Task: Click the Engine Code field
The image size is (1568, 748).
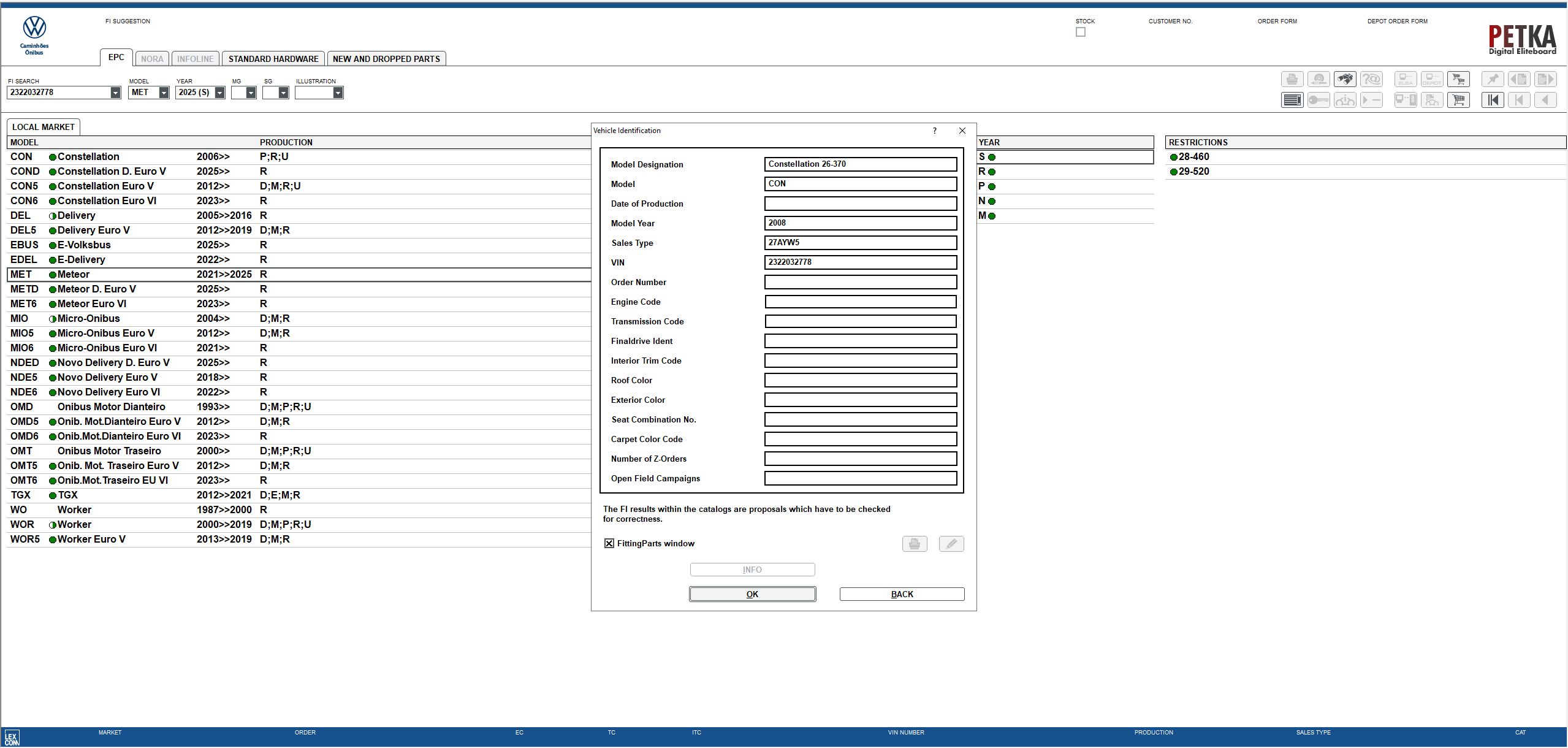Action: 861,302
